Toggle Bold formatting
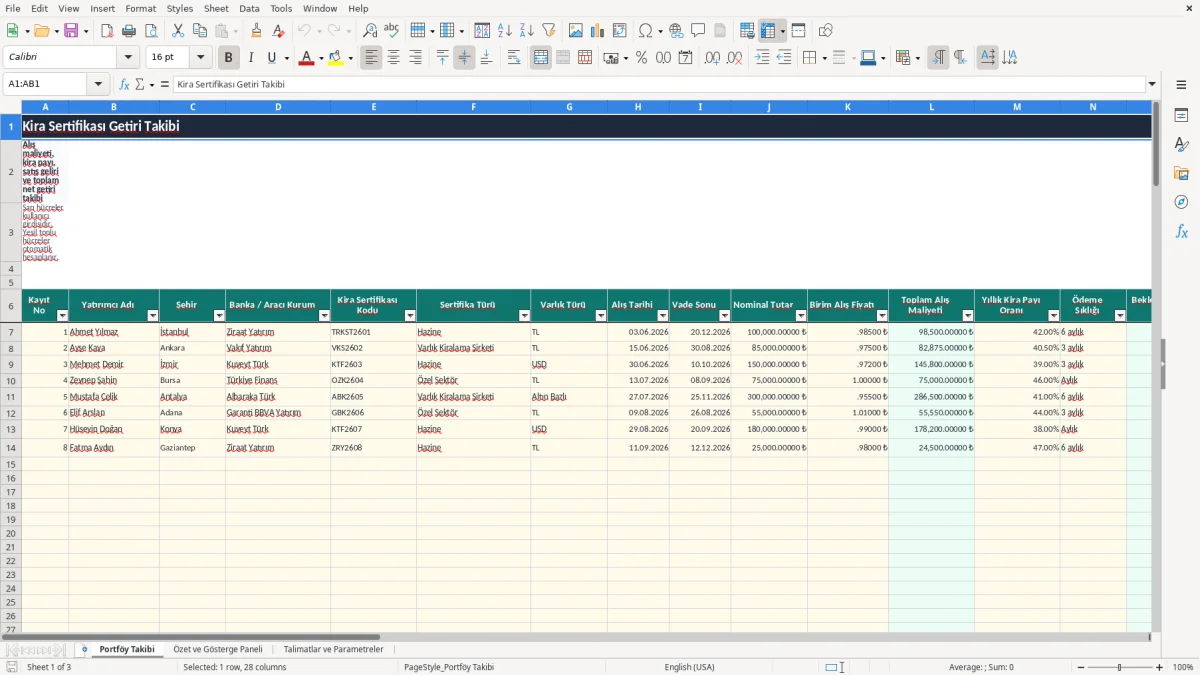The height and width of the screenshot is (675, 1200). [x=229, y=58]
